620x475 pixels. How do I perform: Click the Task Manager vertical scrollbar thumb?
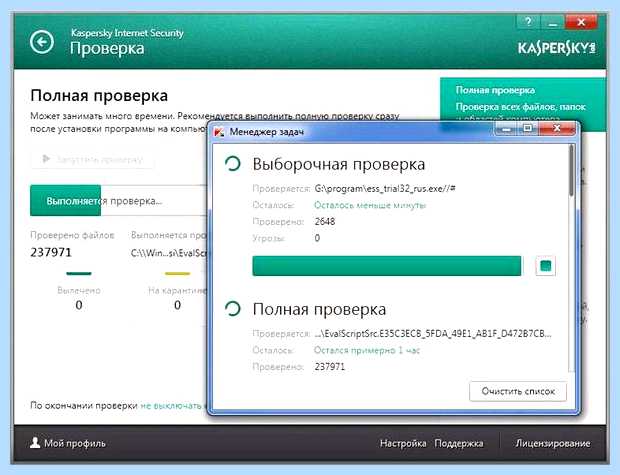(x=571, y=170)
